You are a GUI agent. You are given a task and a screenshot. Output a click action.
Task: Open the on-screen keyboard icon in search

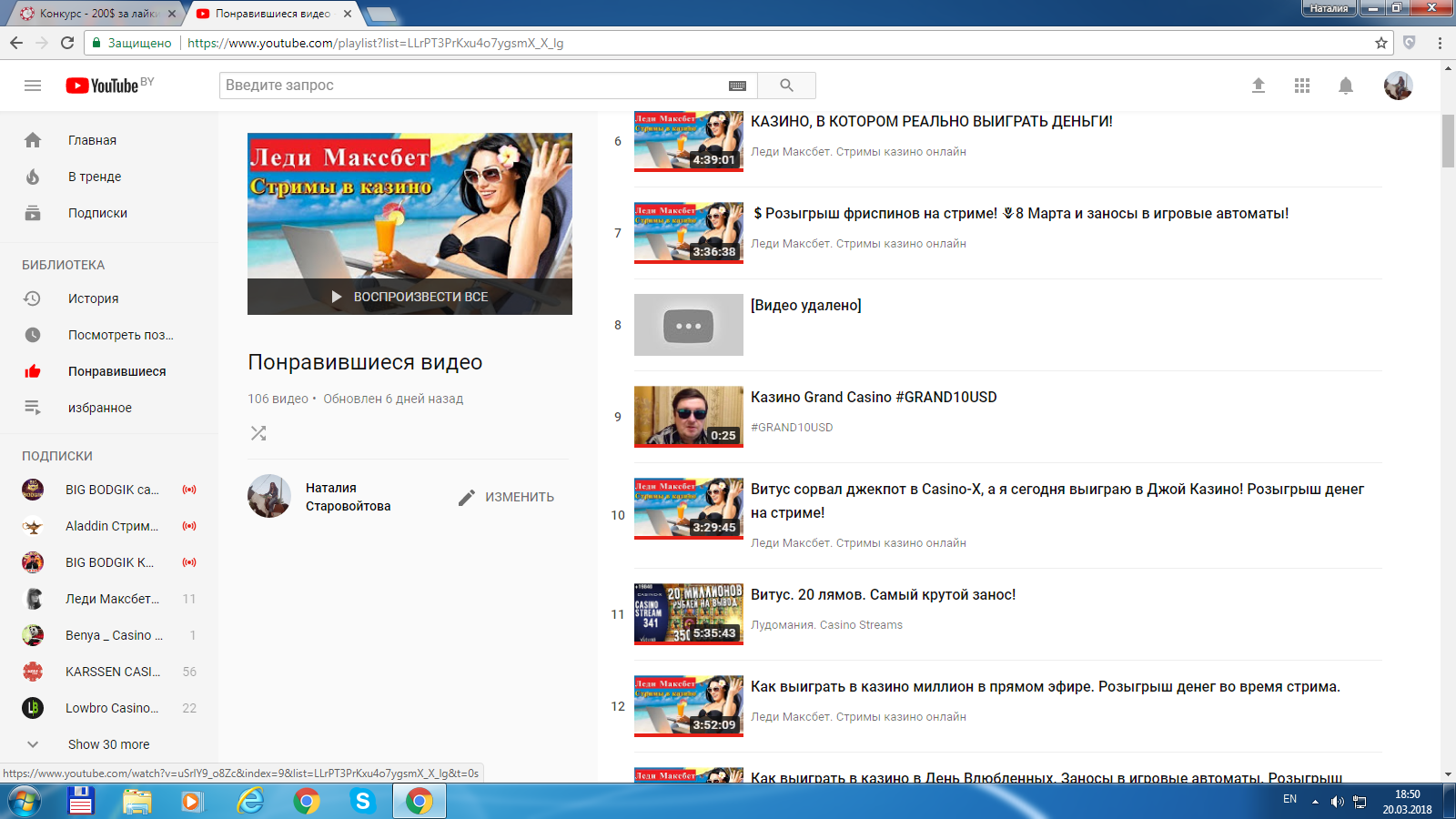click(737, 86)
